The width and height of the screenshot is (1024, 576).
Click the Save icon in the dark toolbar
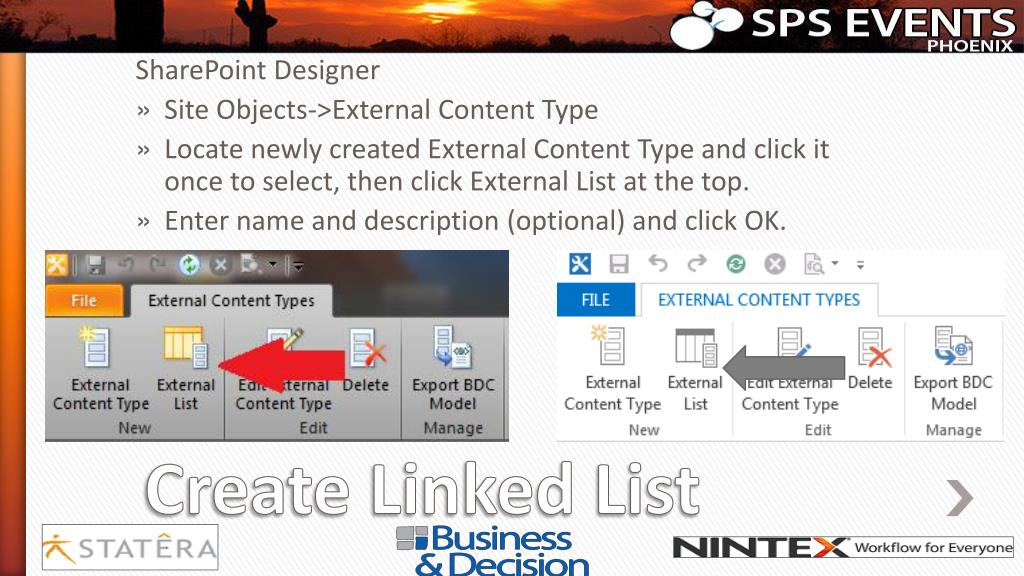96,264
